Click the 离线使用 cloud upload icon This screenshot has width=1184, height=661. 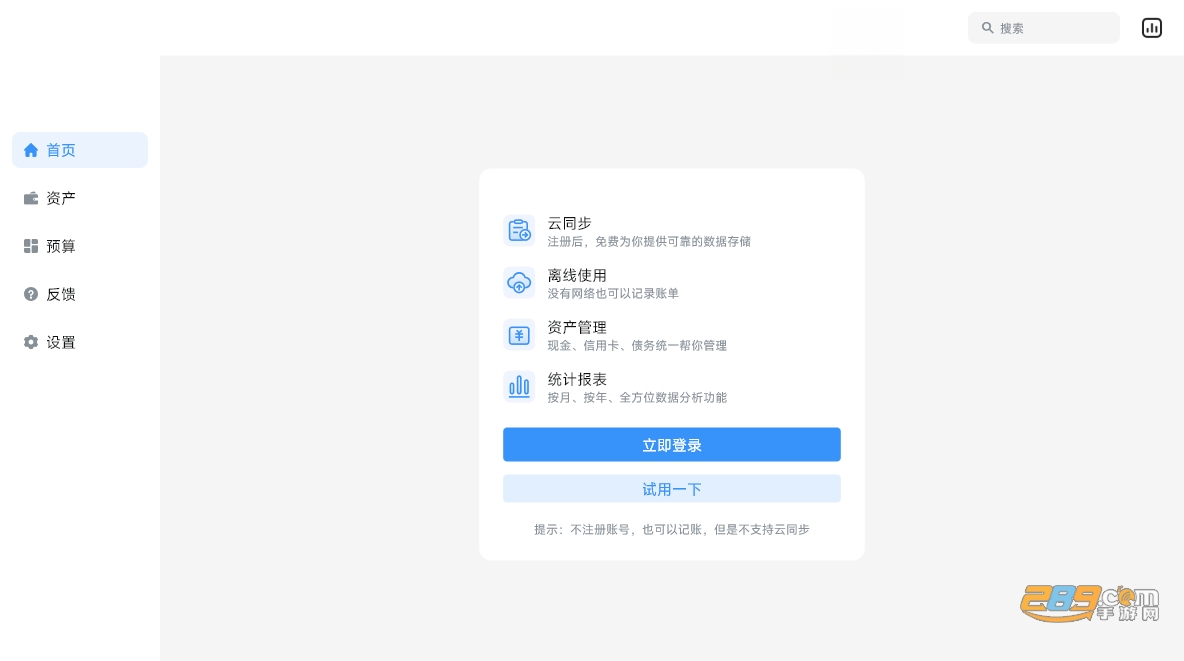tap(520, 283)
